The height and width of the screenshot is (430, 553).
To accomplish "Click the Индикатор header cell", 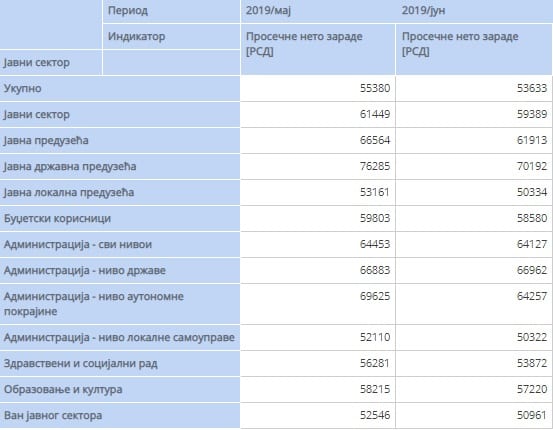I will pyautogui.click(x=171, y=36).
